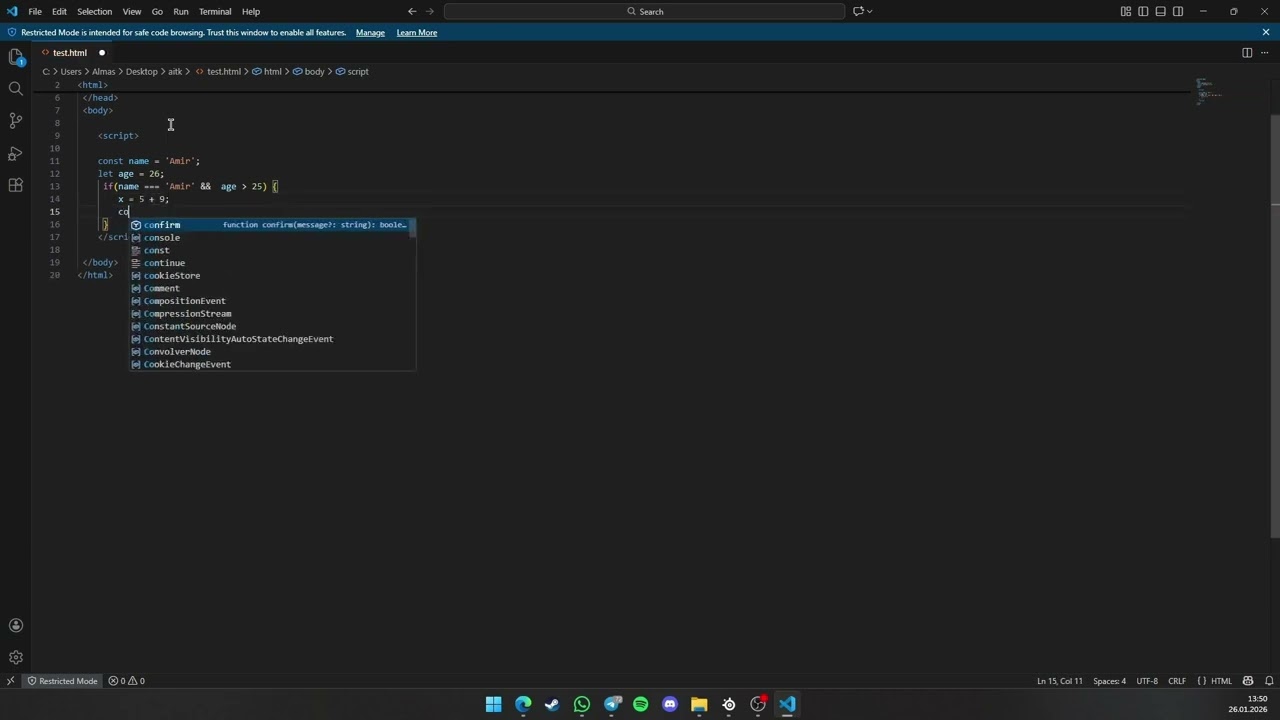Open the 'Desktop' breadcrumb folder
This screenshot has height=720, width=1280.
[x=141, y=71]
